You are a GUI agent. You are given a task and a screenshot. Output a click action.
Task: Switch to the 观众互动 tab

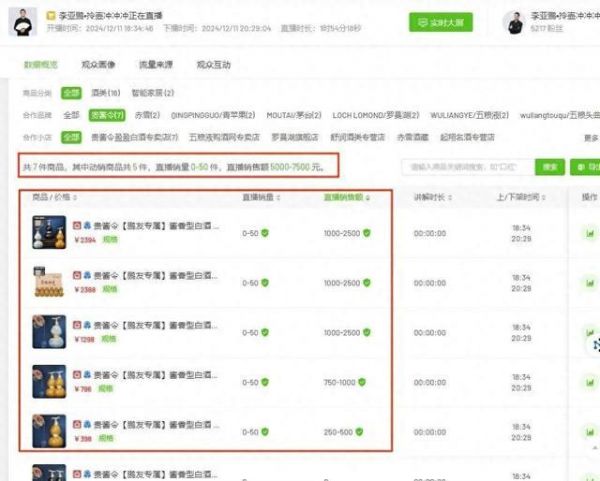(x=213, y=64)
